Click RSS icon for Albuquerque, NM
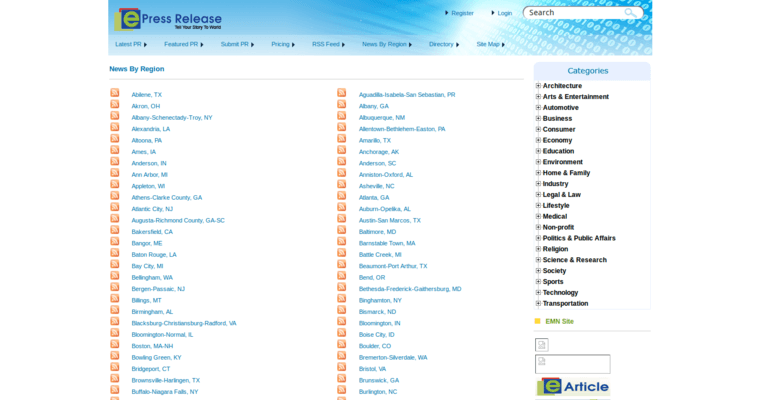 tap(342, 115)
